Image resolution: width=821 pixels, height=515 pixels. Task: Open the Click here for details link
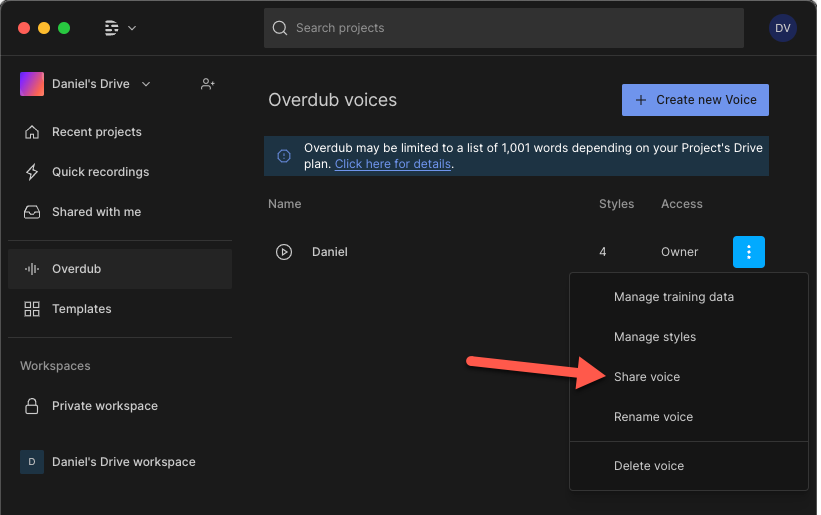coord(393,164)
